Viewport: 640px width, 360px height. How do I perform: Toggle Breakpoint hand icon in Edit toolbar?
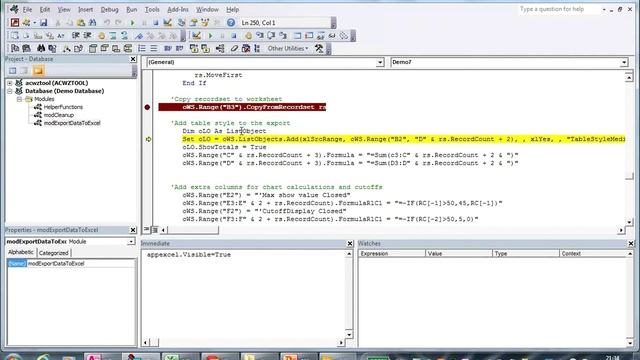point(101,36)
